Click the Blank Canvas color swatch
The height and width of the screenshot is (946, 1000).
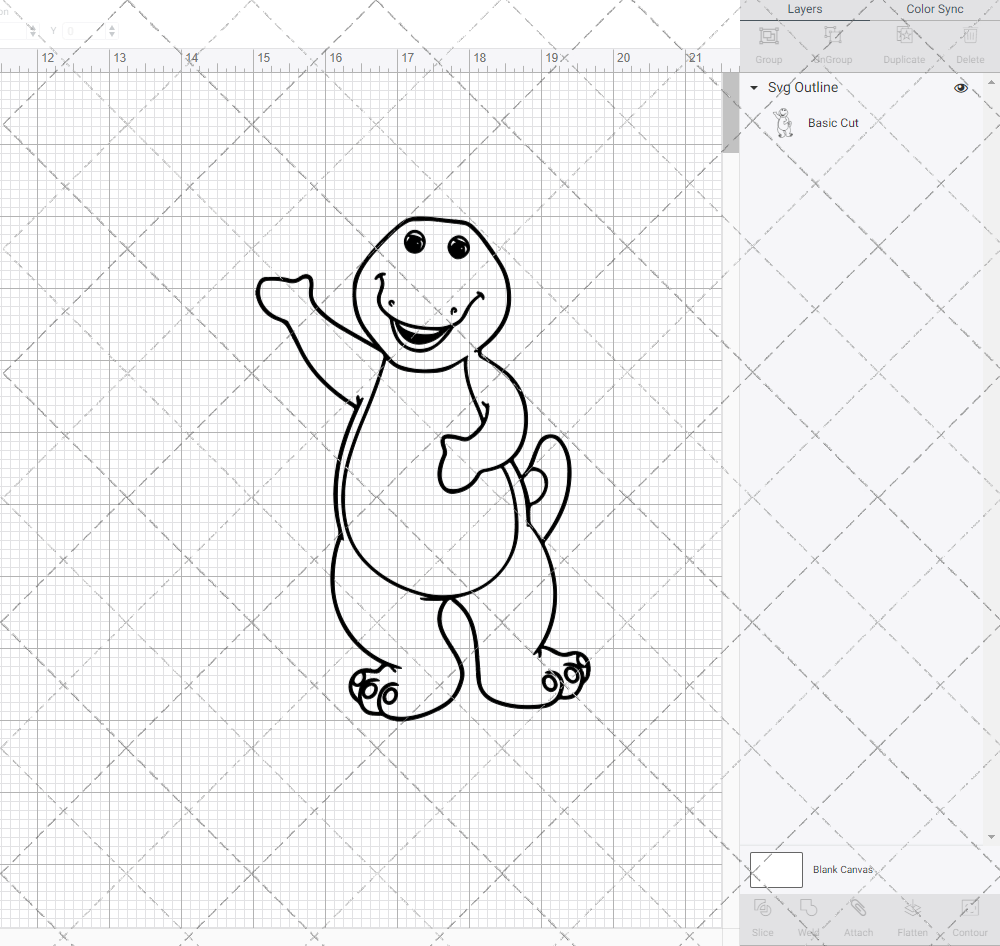tap(776, 870)
